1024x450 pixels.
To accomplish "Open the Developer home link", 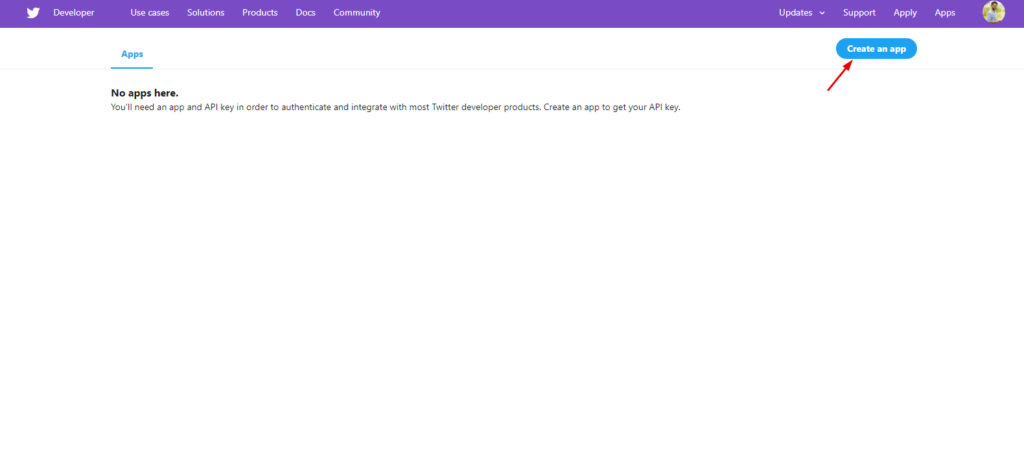I will 74,12.
